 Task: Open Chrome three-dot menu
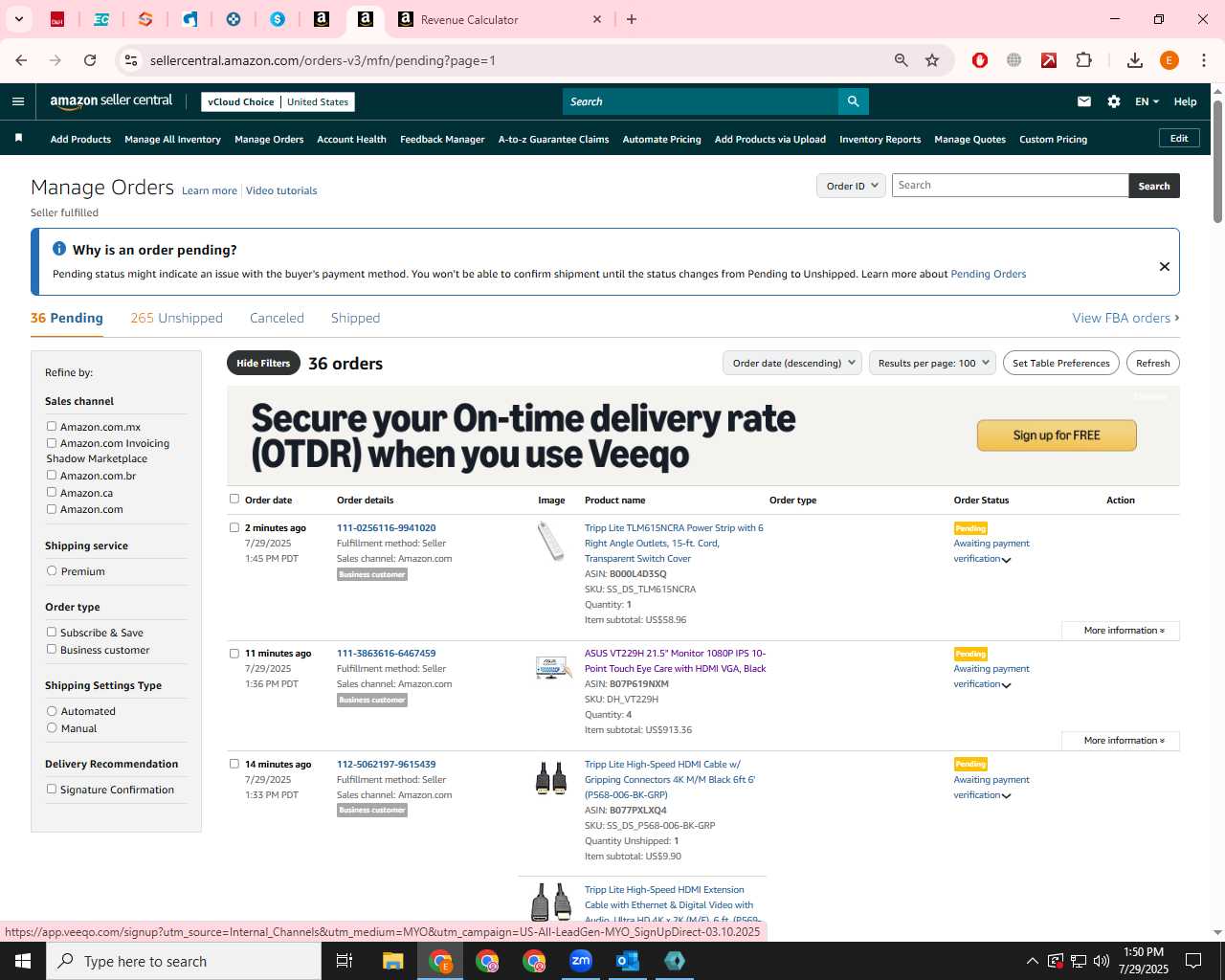tap(1204, 60)
